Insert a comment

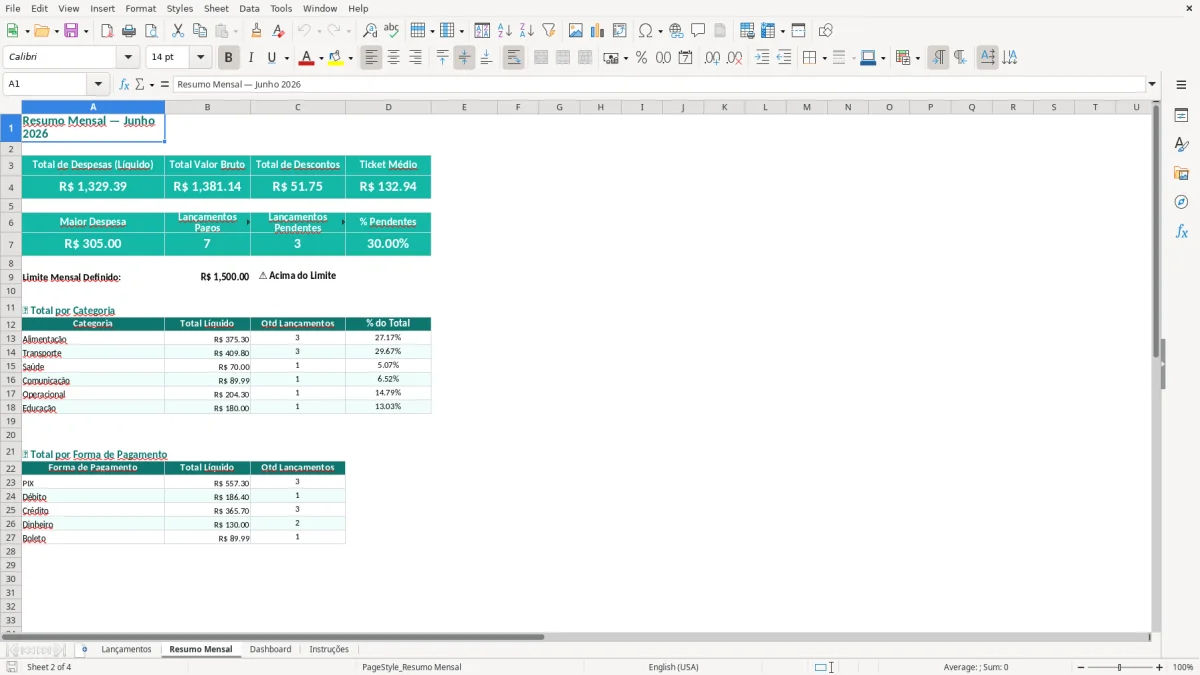(x=698, y=31)
